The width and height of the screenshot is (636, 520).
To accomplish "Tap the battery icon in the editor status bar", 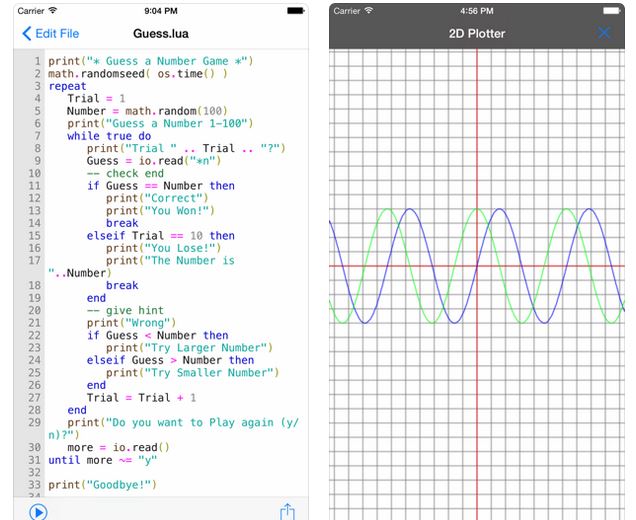I will [296, 11].
